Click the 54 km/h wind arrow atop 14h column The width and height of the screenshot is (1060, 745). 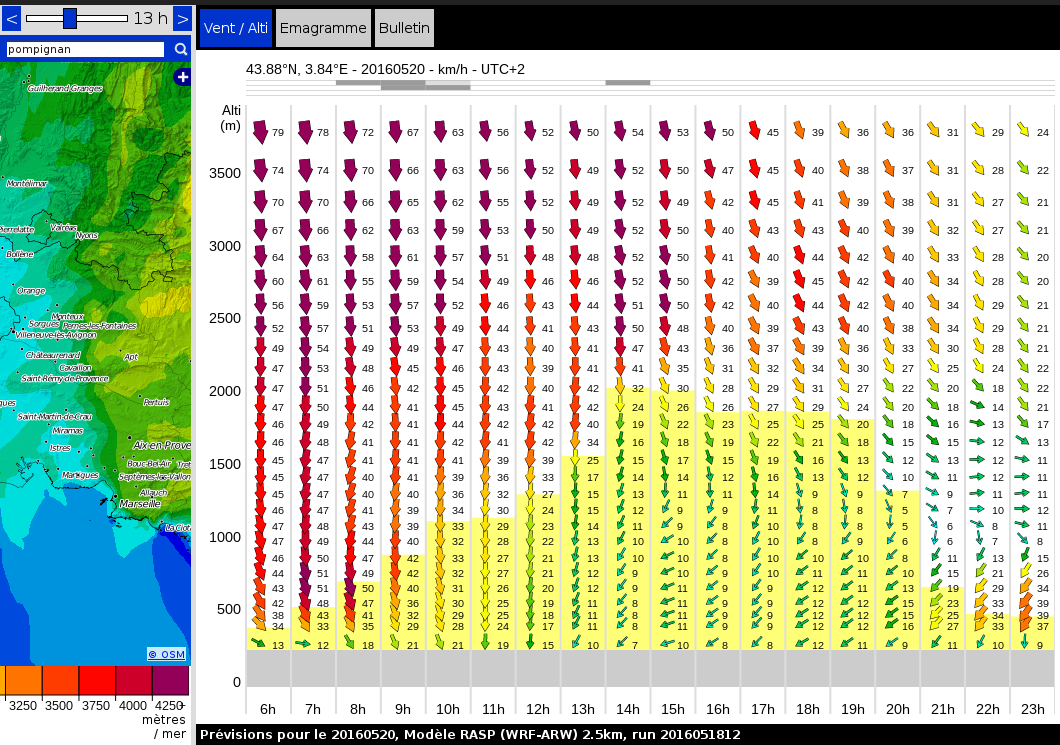pyautogui.click(x=620, y=132)
